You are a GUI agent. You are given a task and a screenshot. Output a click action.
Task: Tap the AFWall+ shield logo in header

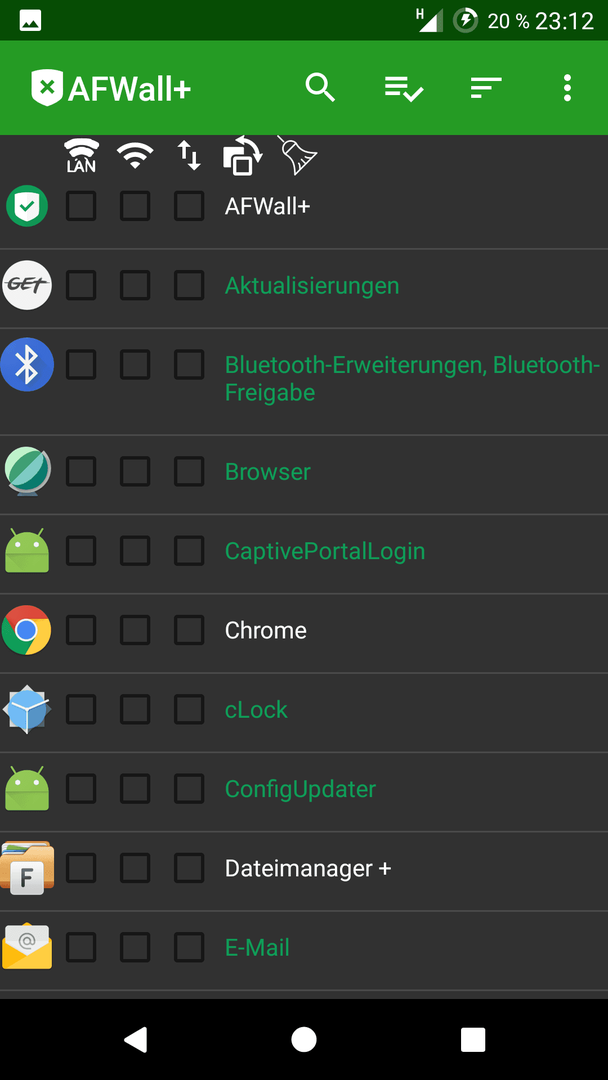[47, 88]
